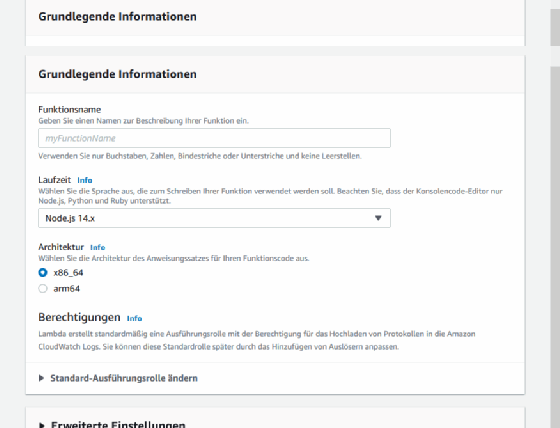Select the x86_64 architecture radio button

coord(43,273)
